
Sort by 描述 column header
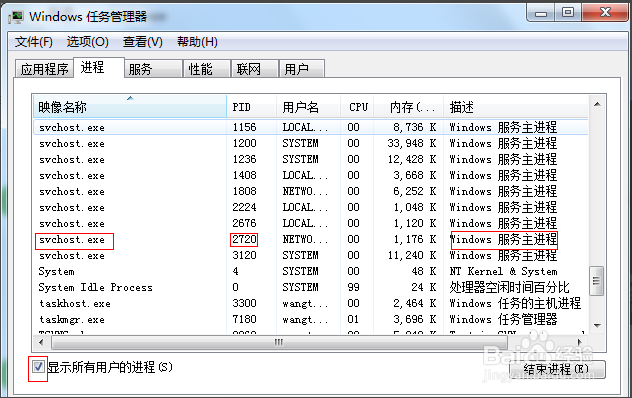pos(516,107)
